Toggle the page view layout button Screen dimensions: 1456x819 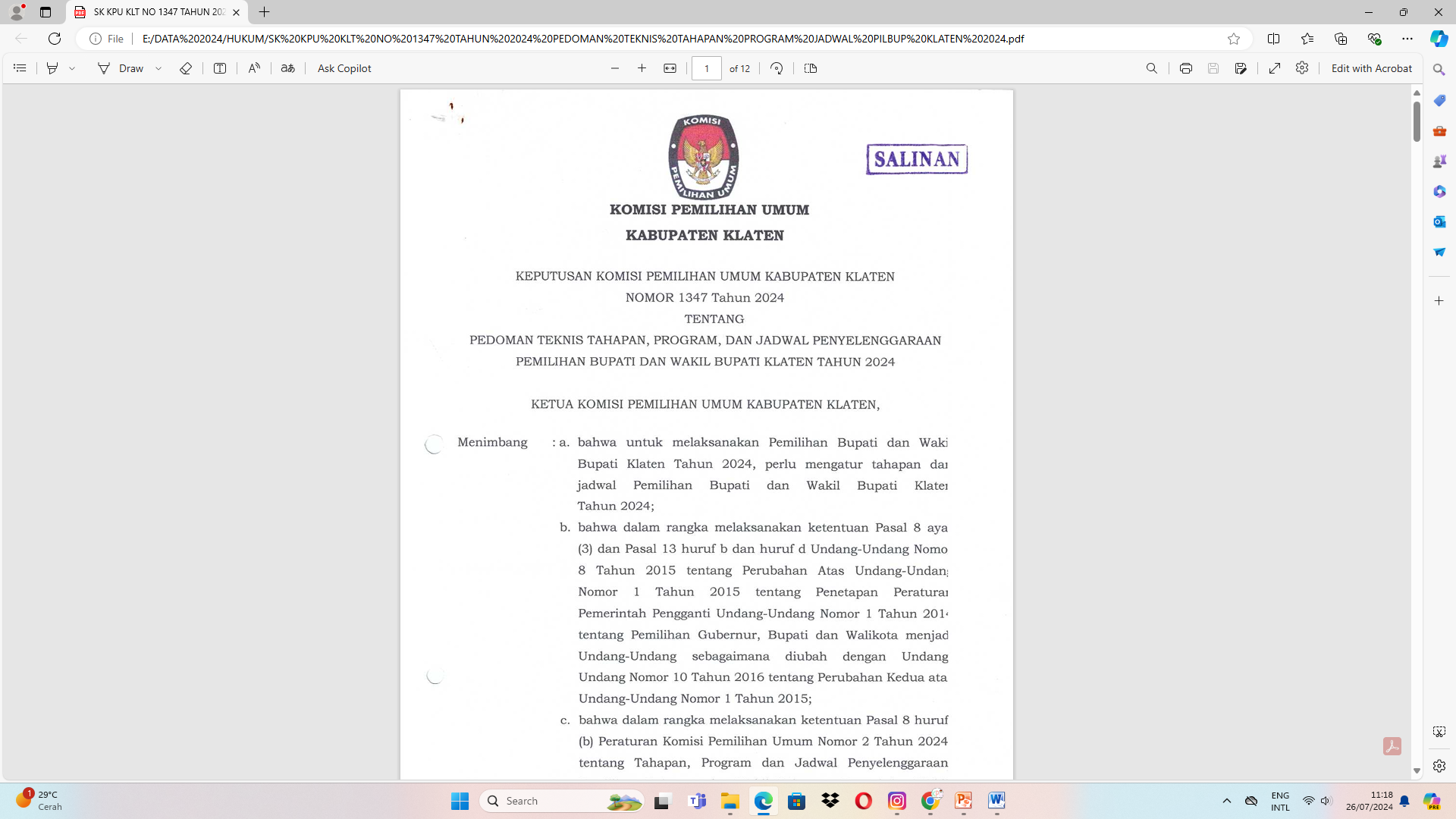point(811,68)
